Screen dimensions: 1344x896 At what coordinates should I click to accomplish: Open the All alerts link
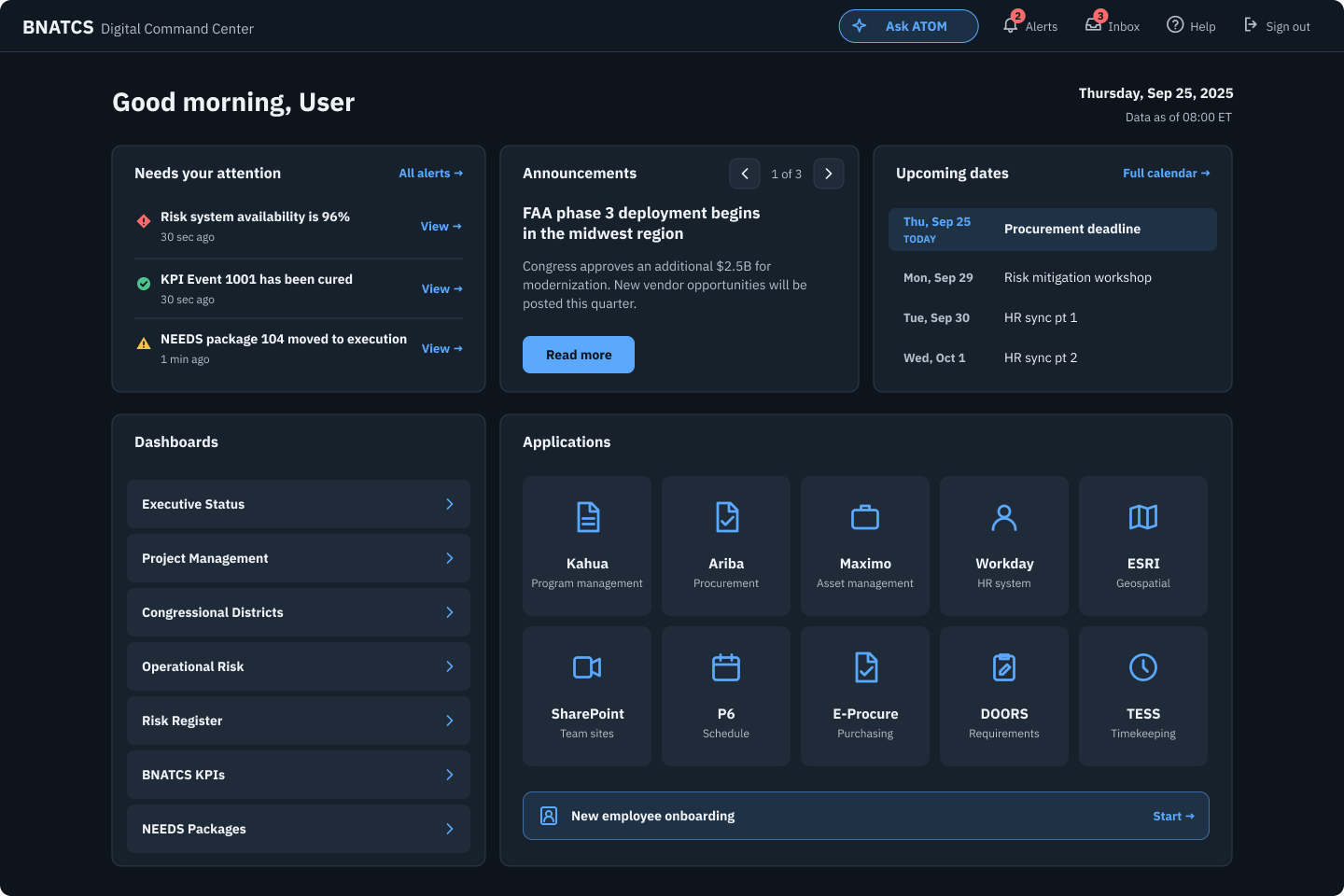(430, 174)
